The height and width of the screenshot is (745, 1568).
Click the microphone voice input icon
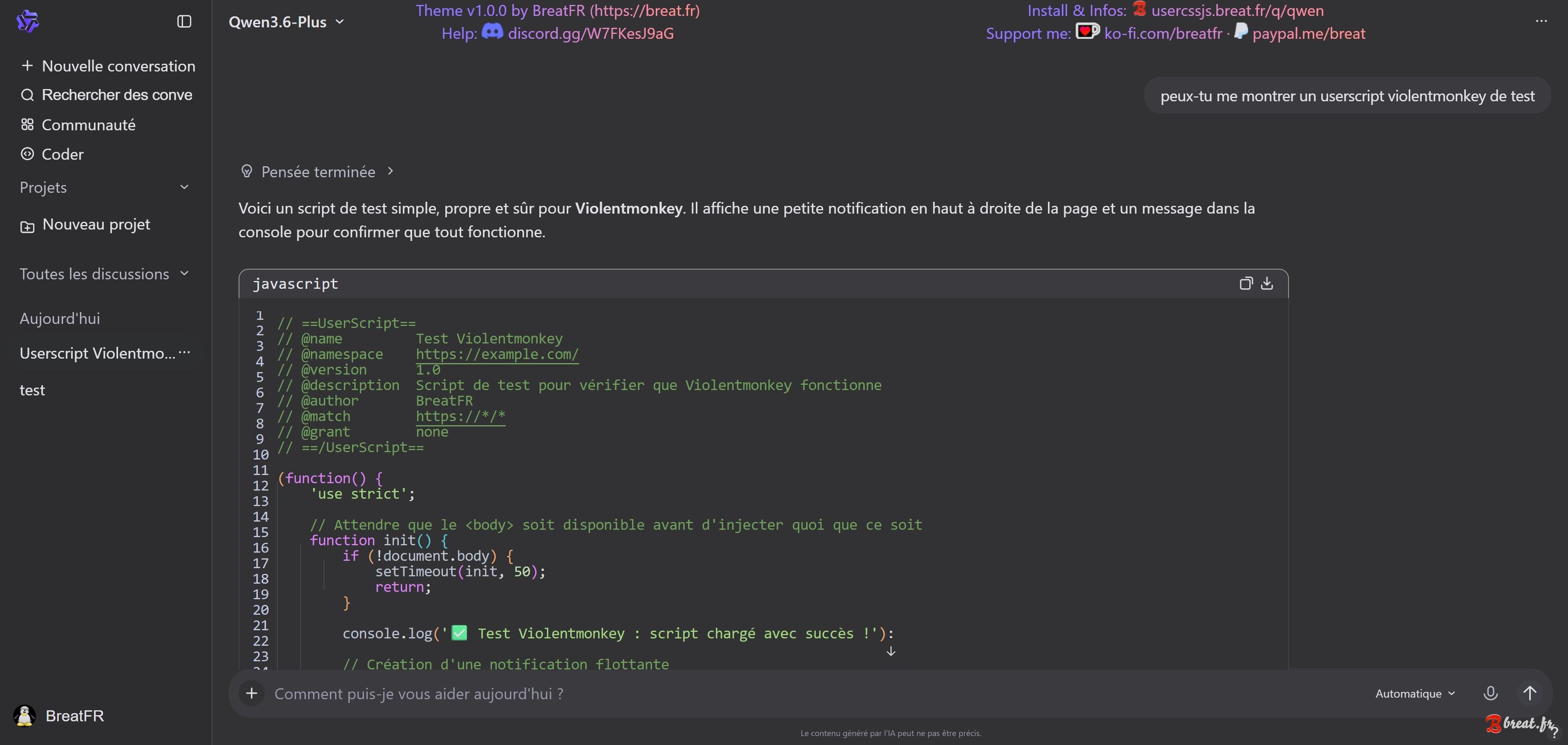(1491, 693)
